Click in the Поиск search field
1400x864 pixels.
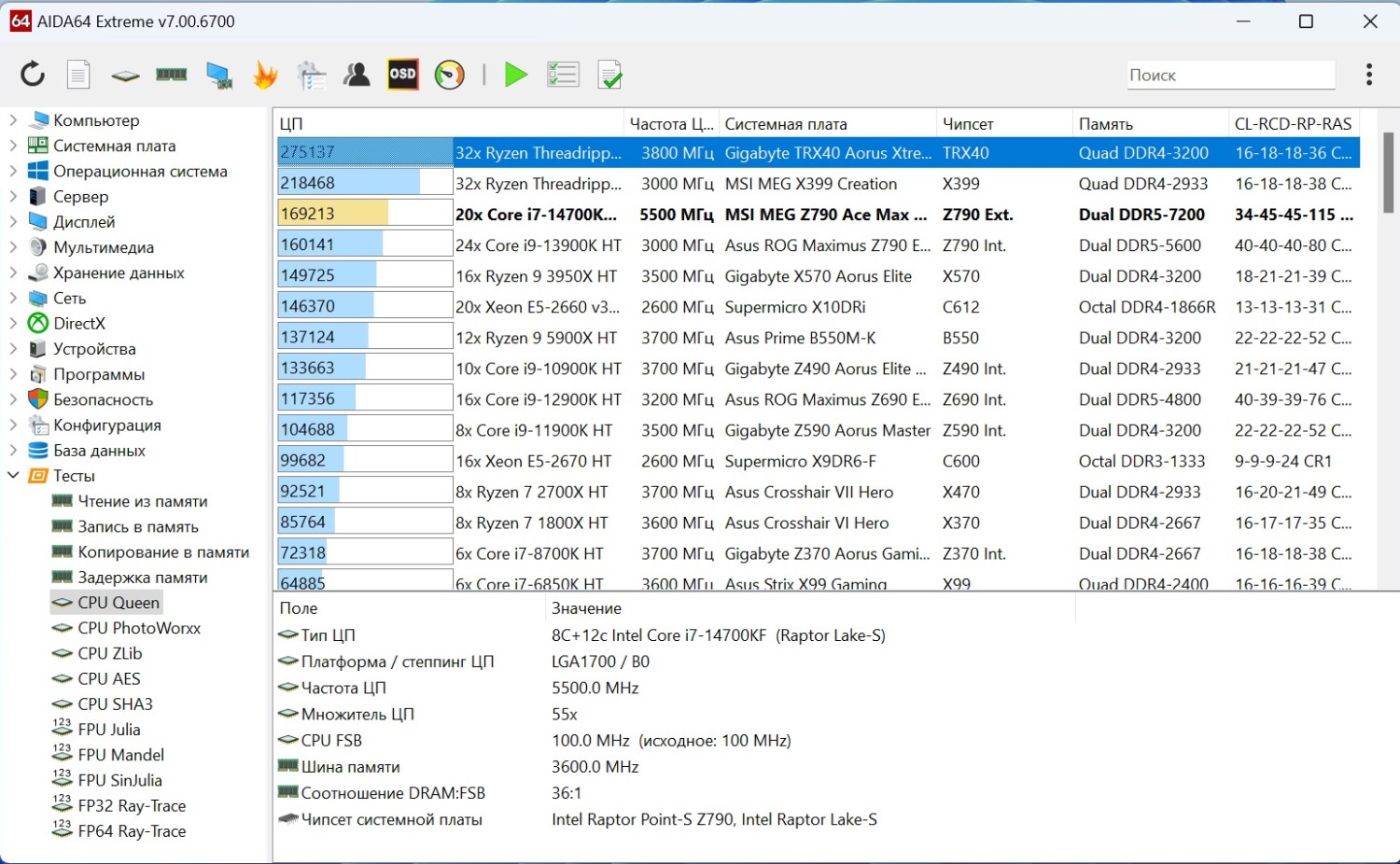[1229, 76]
